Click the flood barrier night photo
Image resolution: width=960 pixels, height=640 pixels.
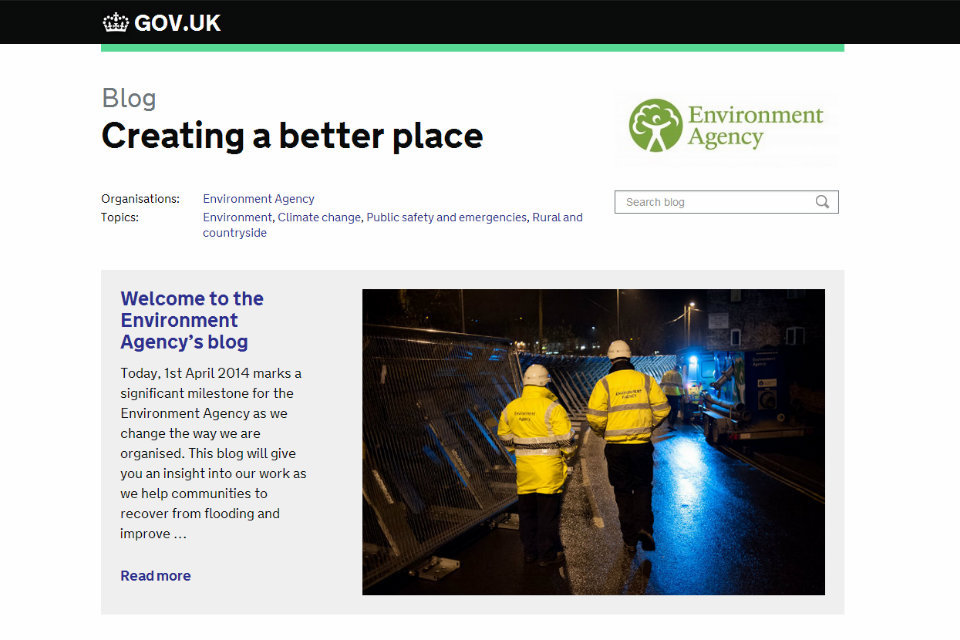[x=593, y=441]
